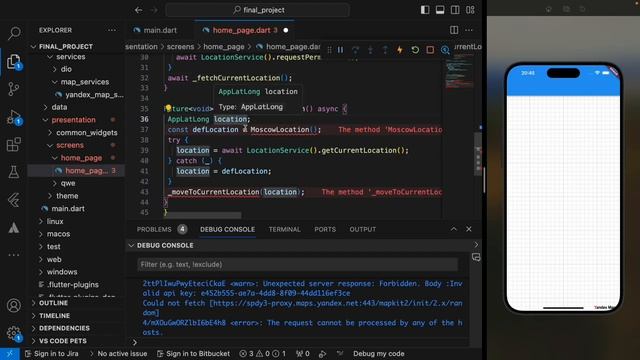Image resolution: width=640 pixels, height=360 pixels.
Task: Switch to OUTPUT panel tab
Action: click(362, 229)
